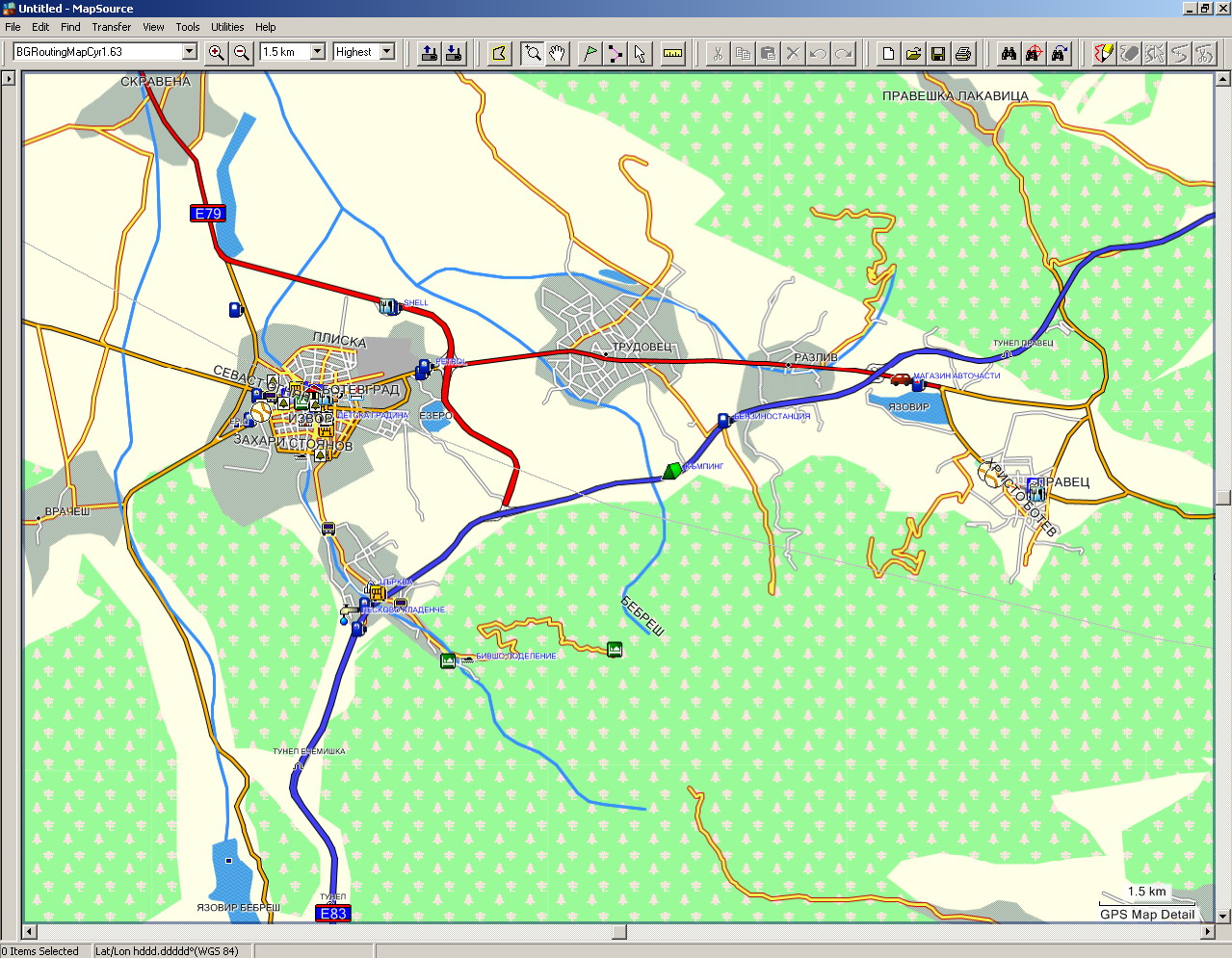Select the Map tool icon

[499, 53]
